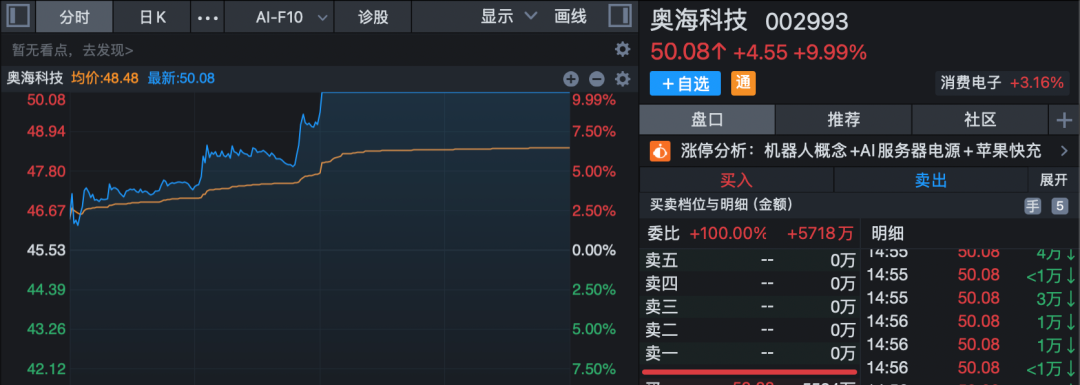Open chart settings gear next to zoom icons
This screenshot has height=385, width=1080.
(623, 79)
